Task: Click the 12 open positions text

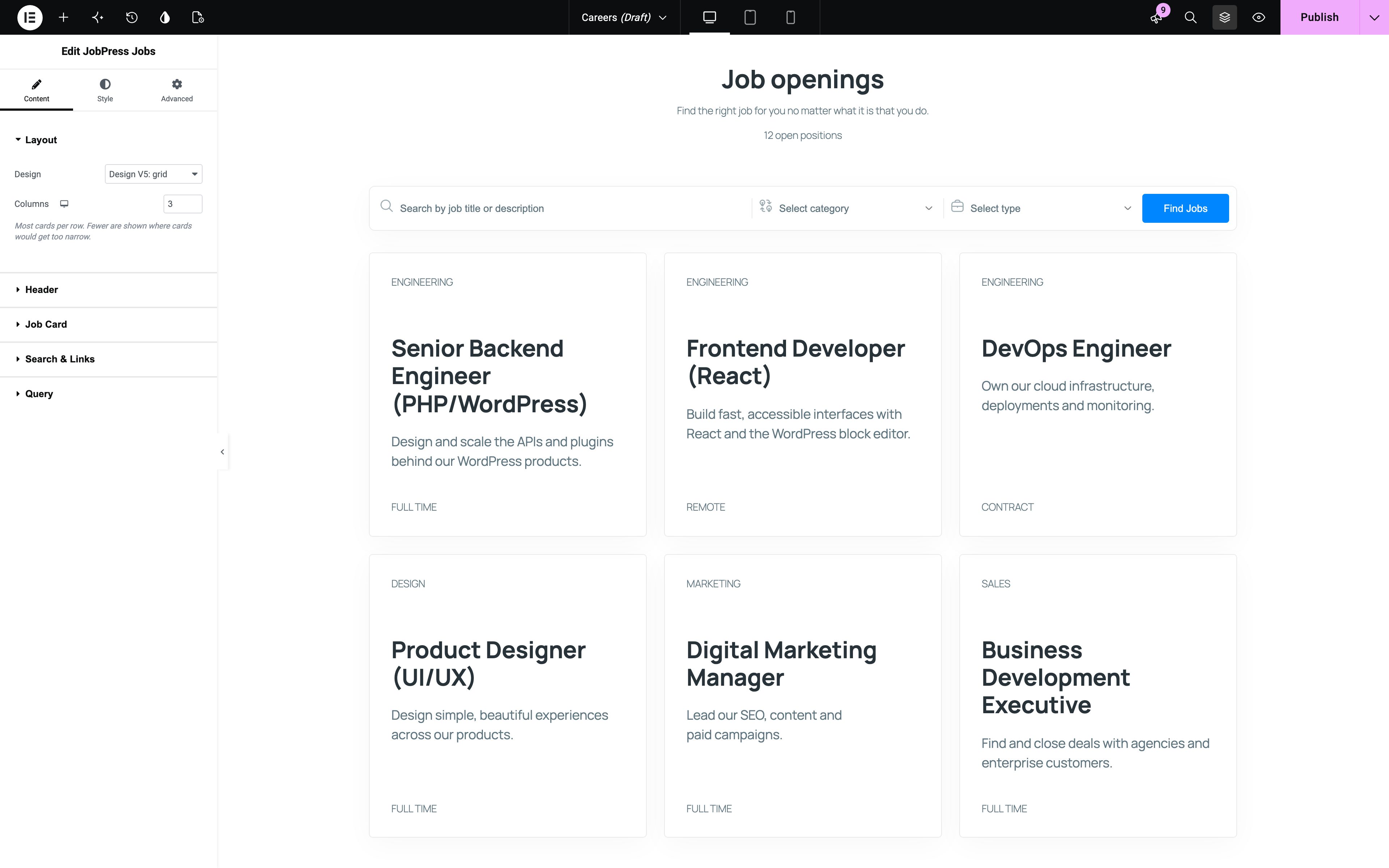Action: coord(802,136)
